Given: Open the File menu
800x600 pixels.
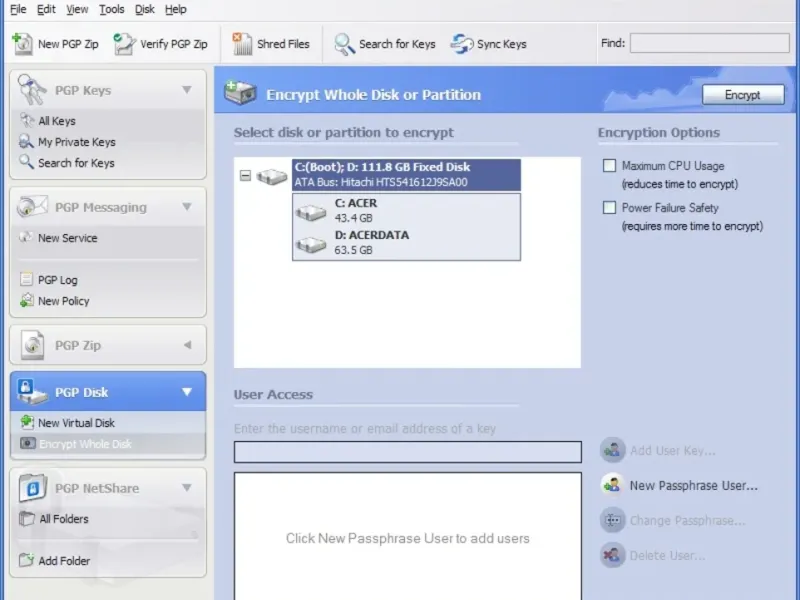Looking at the screenshot, I should (x=18, y=9).
